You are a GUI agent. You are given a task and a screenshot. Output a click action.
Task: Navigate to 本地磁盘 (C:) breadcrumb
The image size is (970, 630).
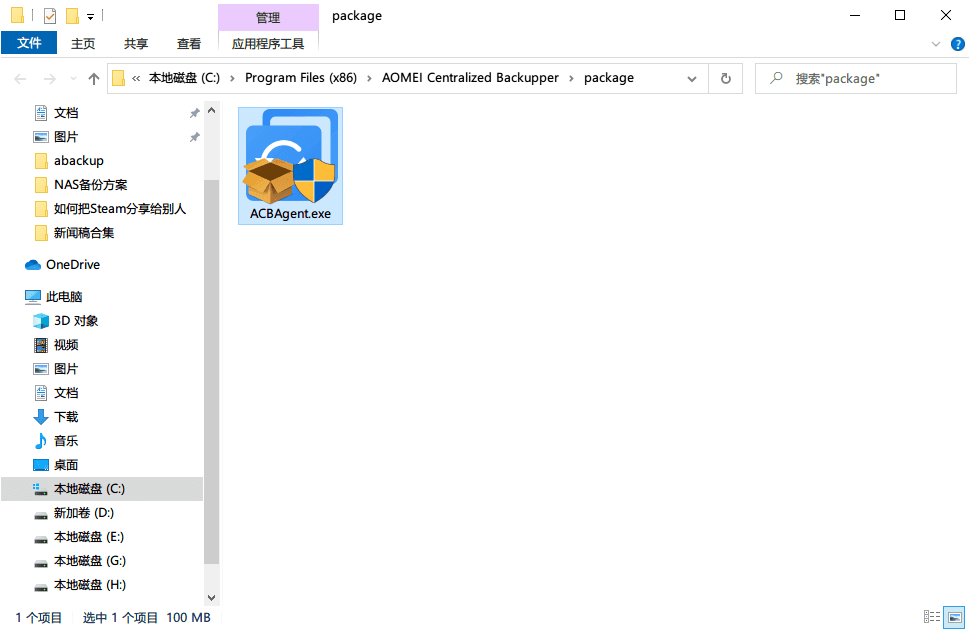[184, 78]
